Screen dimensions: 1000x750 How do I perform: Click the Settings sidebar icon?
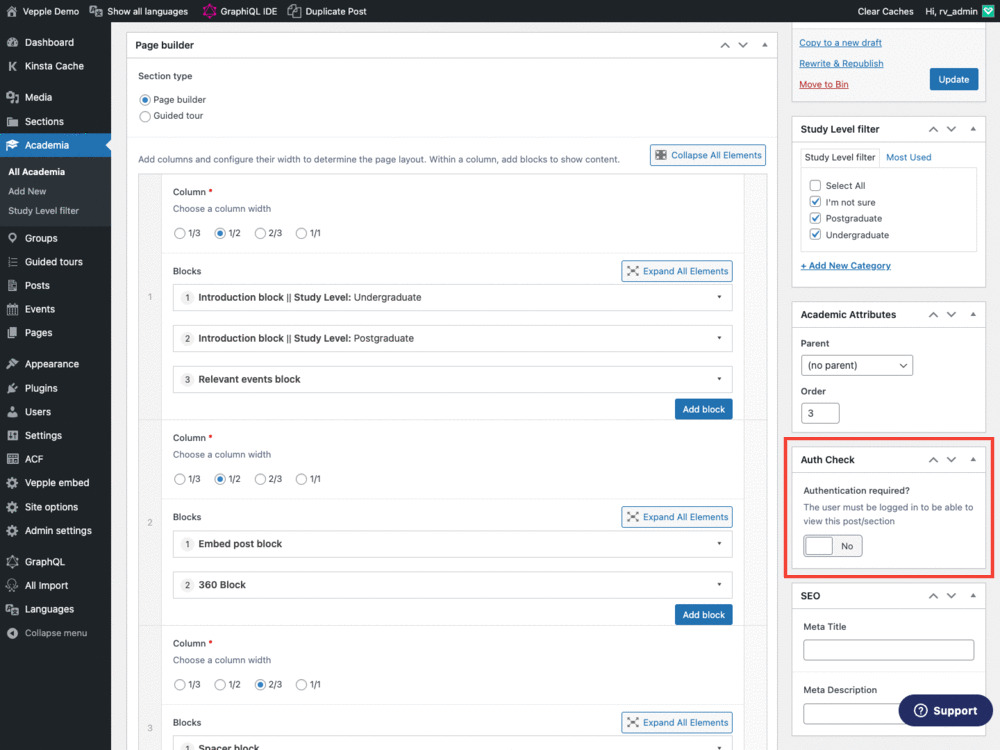click(x=12, y=435)
